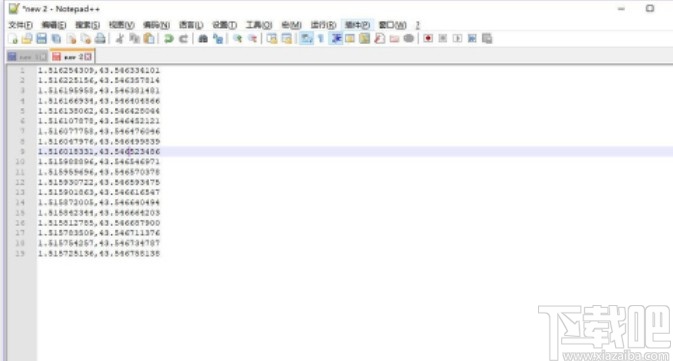This screenshot has height=361, width=673.
Task: Place cursor in coordinate text on line 12
Action: 99,182
